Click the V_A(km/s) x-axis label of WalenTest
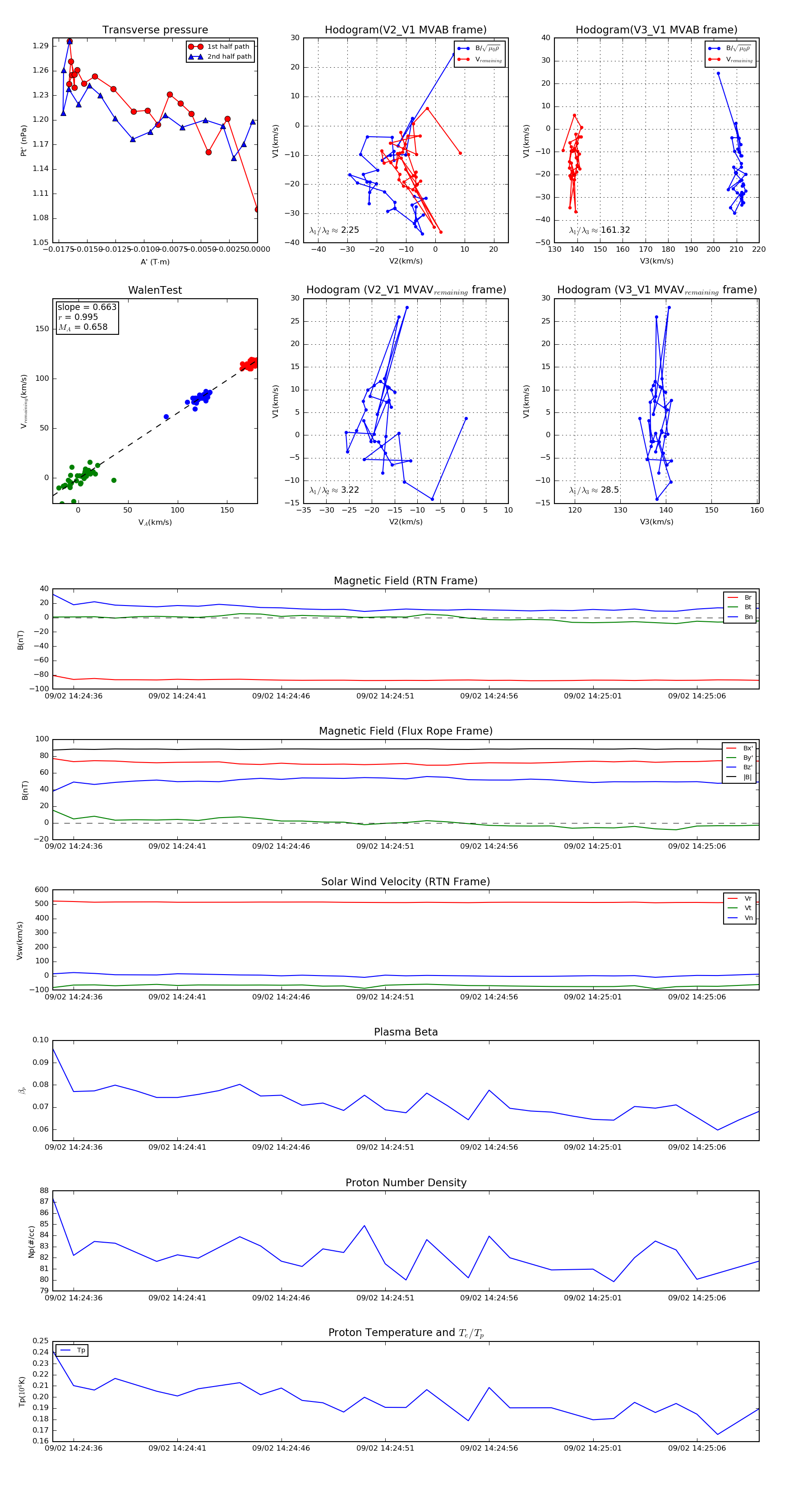 click(155, 523)
